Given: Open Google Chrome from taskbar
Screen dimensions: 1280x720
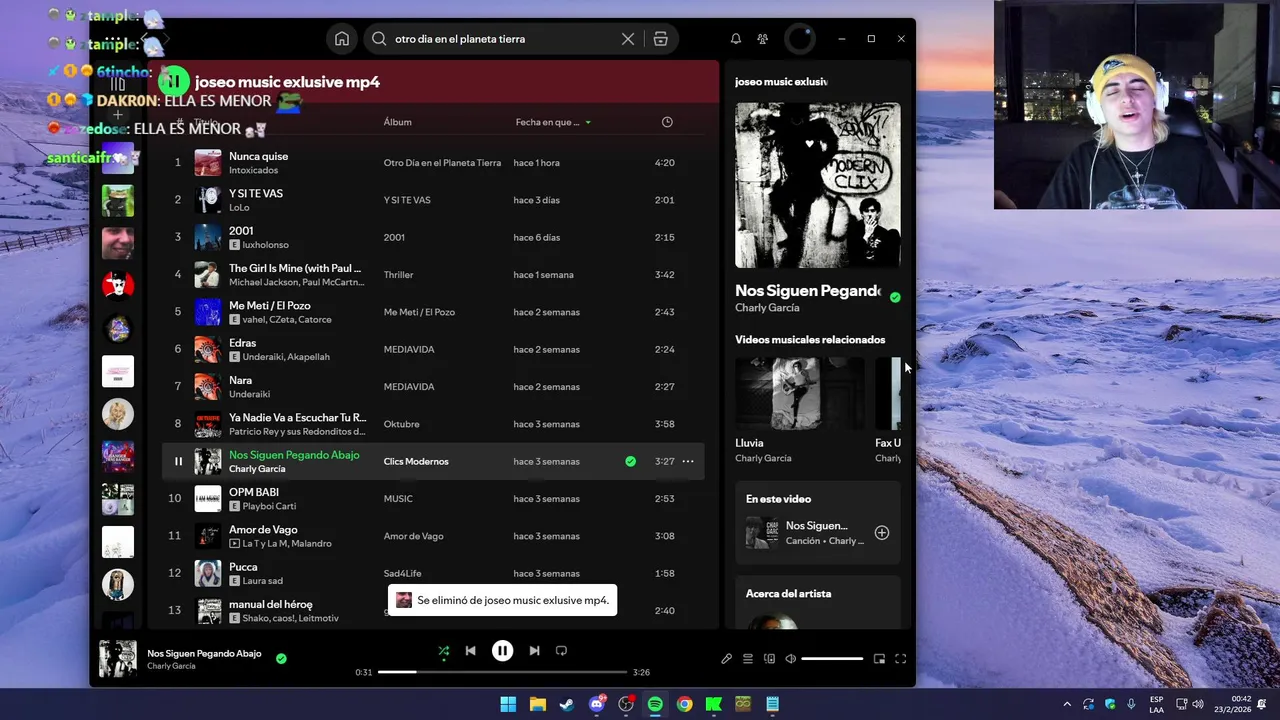Looking at the screenshot, I should tap(684, 704).
